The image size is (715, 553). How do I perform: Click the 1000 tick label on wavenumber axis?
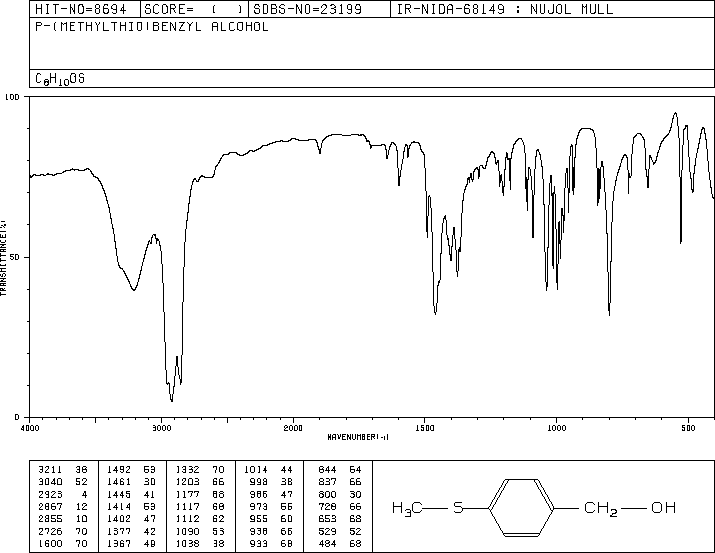point(556,428)
